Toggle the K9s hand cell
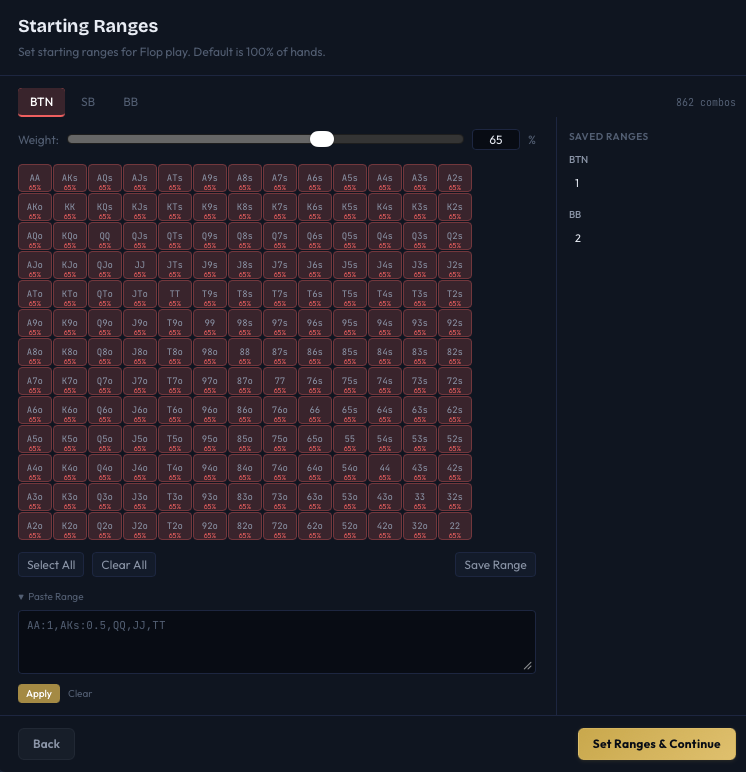This screenshot has height=772, width=746. tap(210, 208)
